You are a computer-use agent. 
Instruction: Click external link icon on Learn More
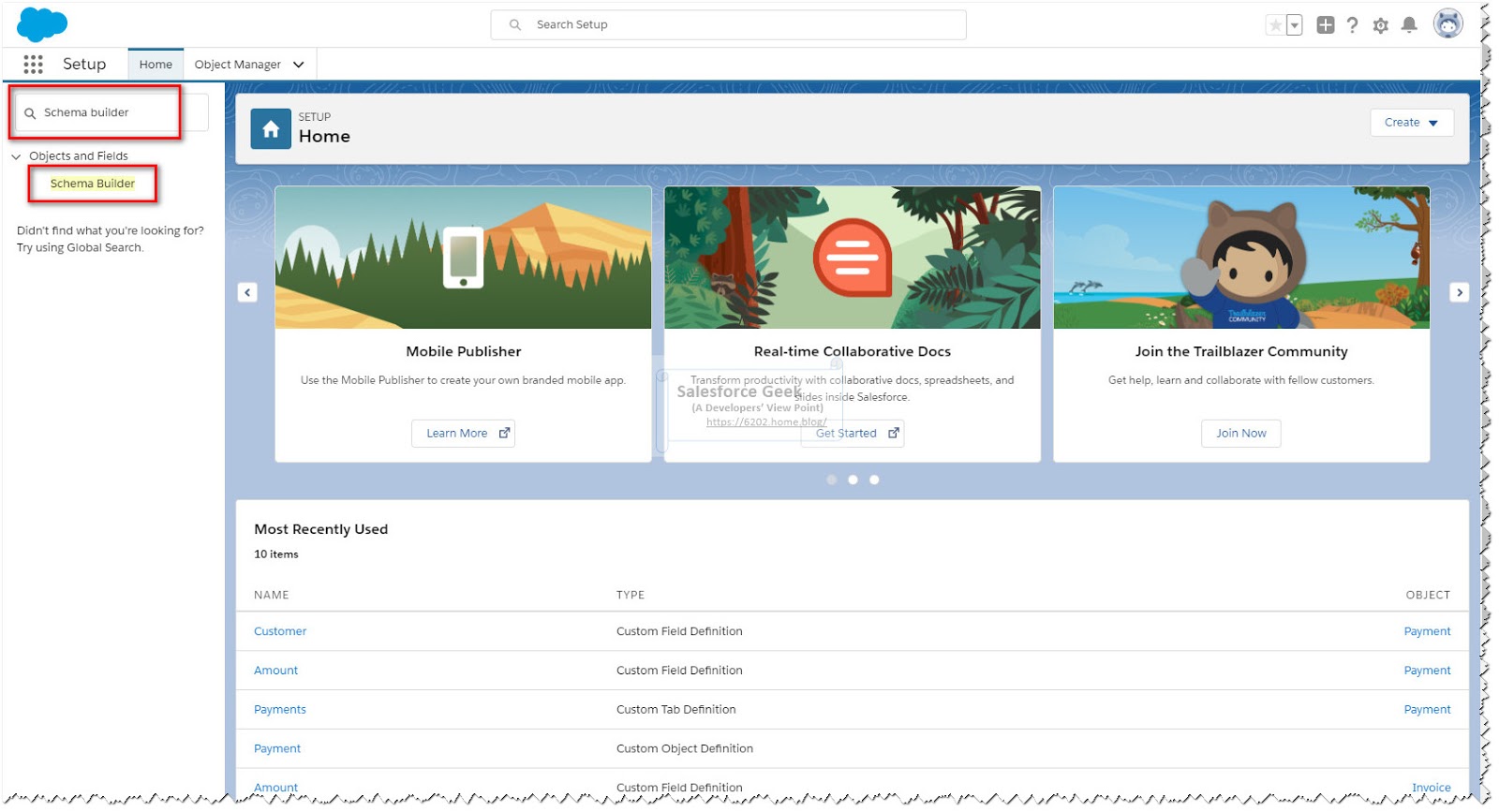(x=504, y=433)
